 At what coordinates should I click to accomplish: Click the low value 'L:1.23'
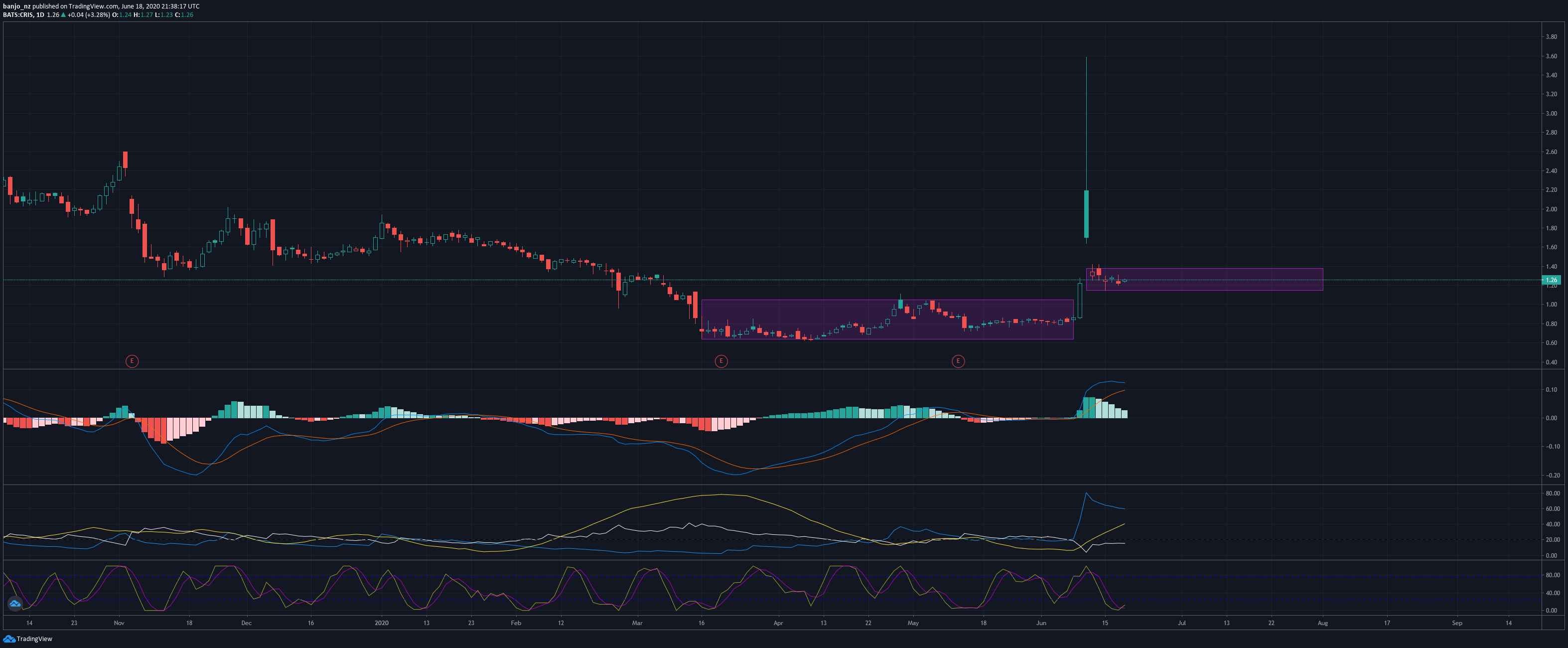click(164, 14)
